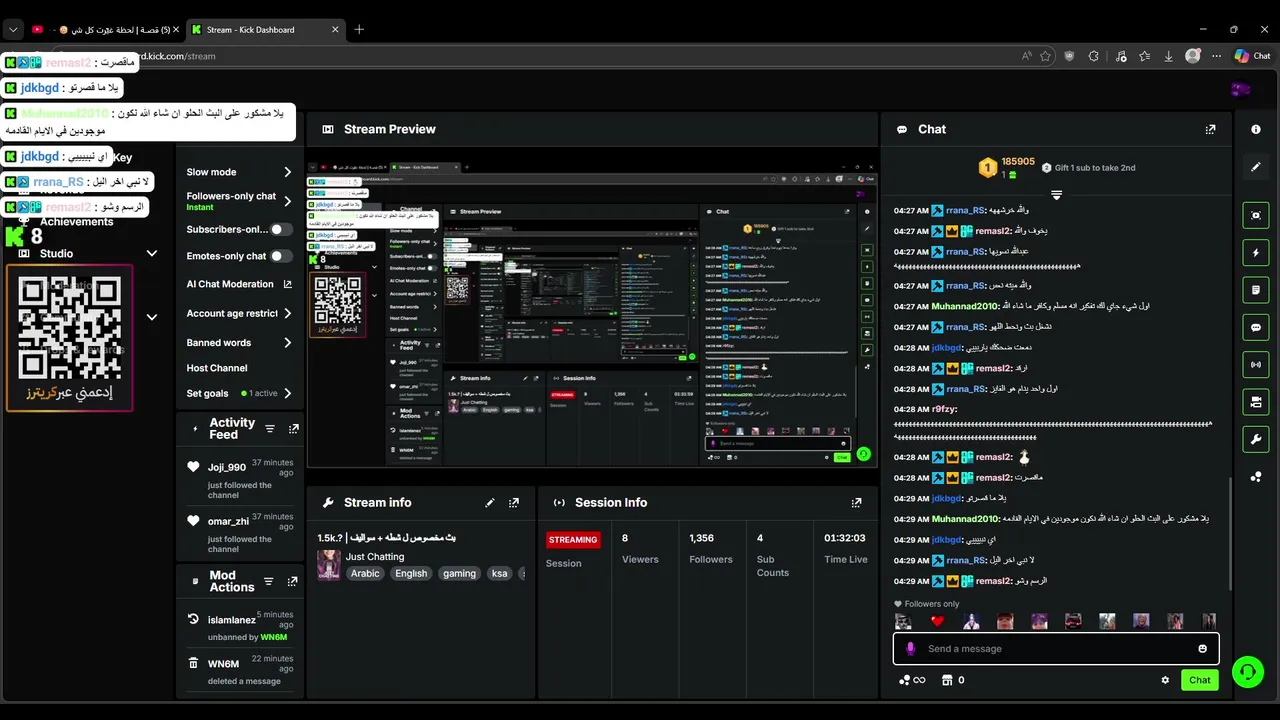Click the channel points infinity icon
The height and width of the screenshot is (720, 1280).
pyautogui.click(x=912, y=680)
